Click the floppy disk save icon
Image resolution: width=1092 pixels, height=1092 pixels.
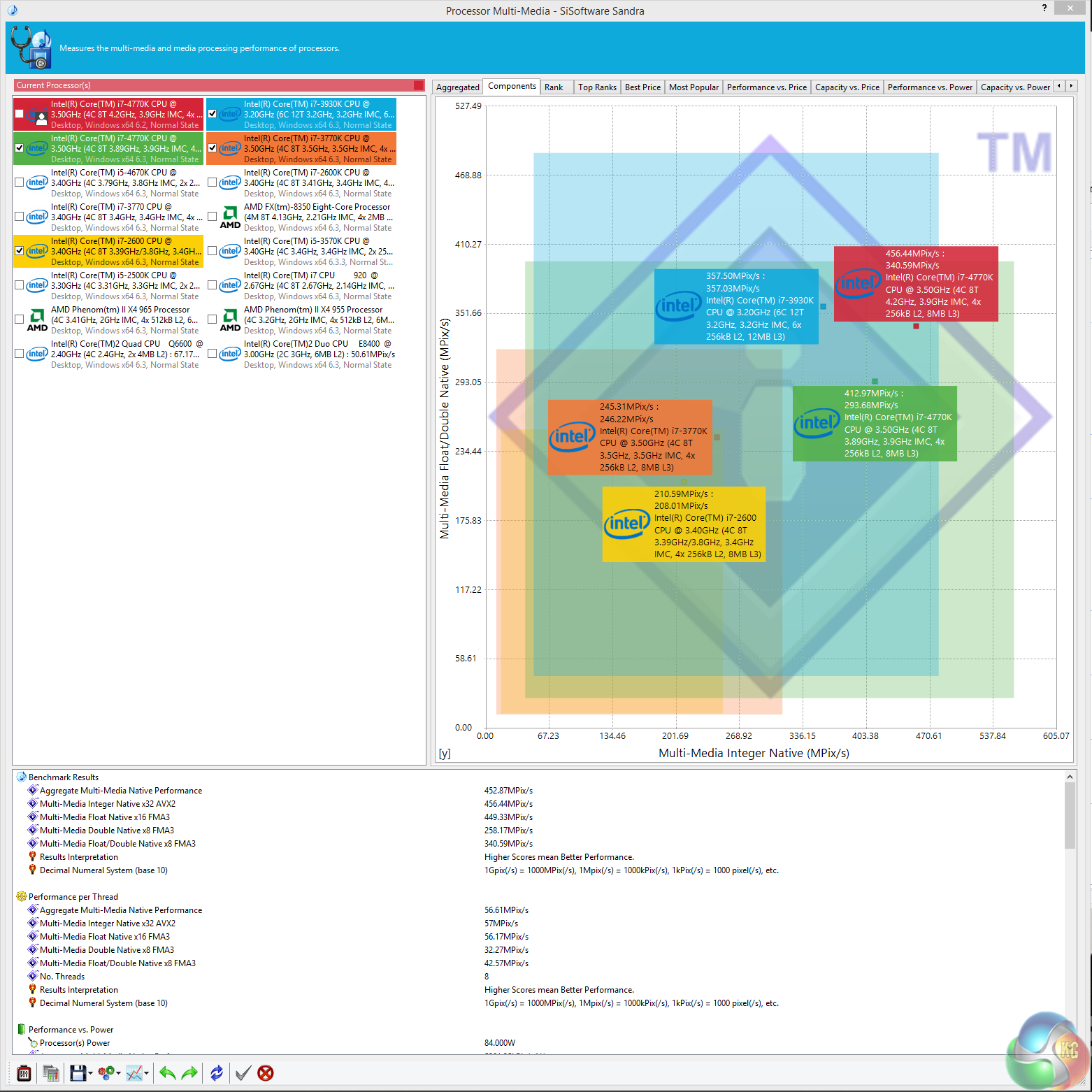(x=77, y=1072)
